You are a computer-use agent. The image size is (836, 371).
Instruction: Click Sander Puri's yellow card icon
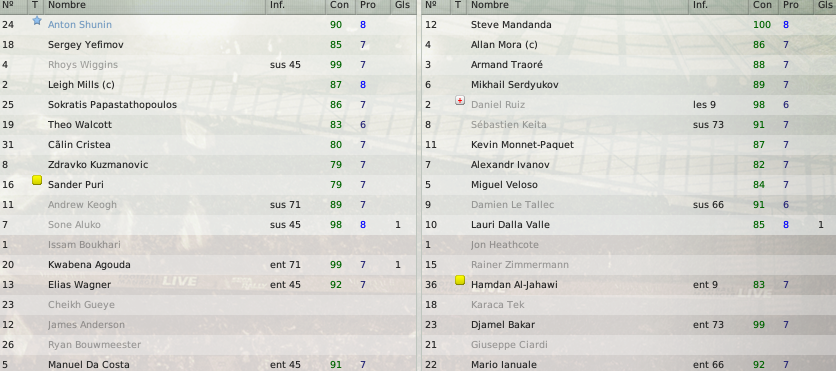tap(37, 181)
